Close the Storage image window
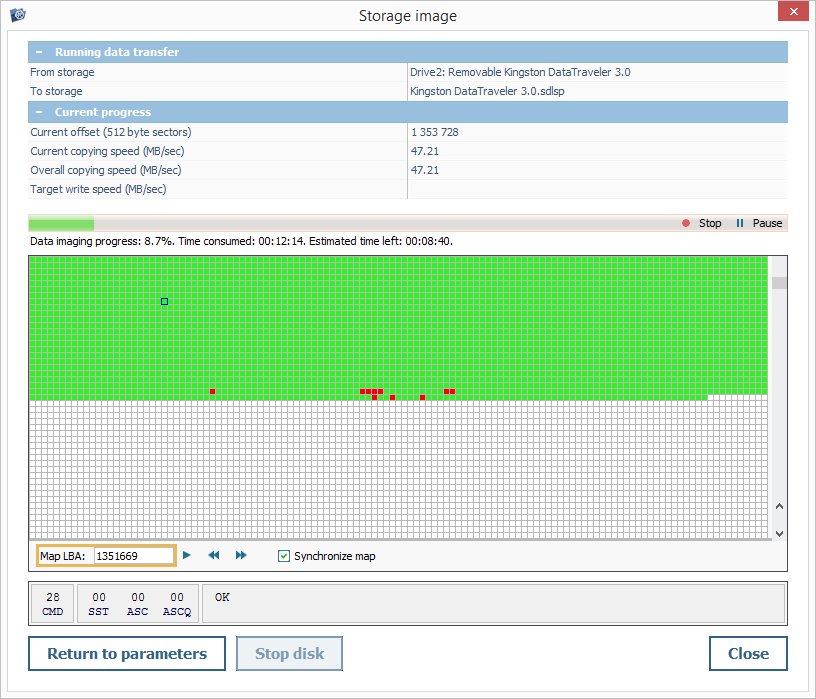 click(792, 12)
